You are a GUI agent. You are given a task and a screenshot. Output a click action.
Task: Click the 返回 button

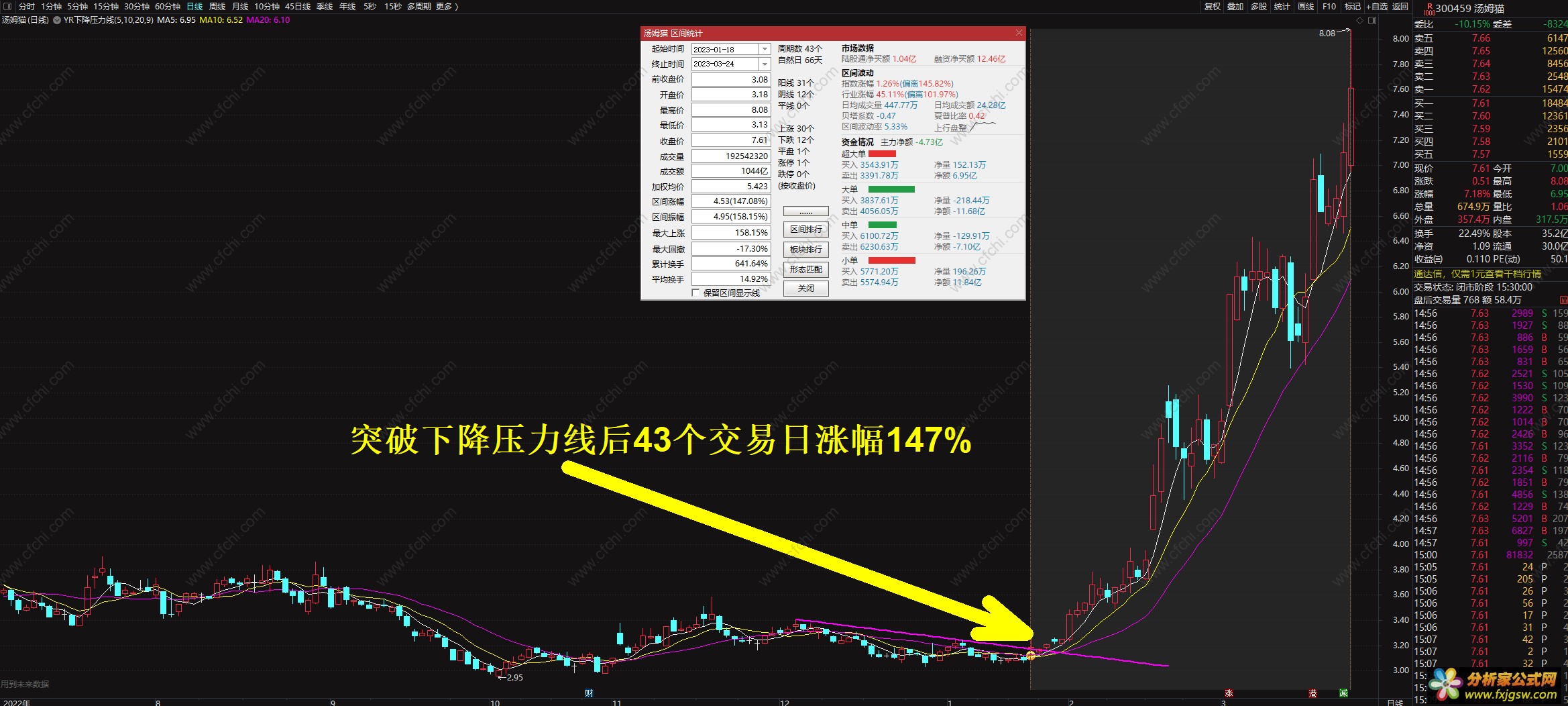[x=1400, y=6]
